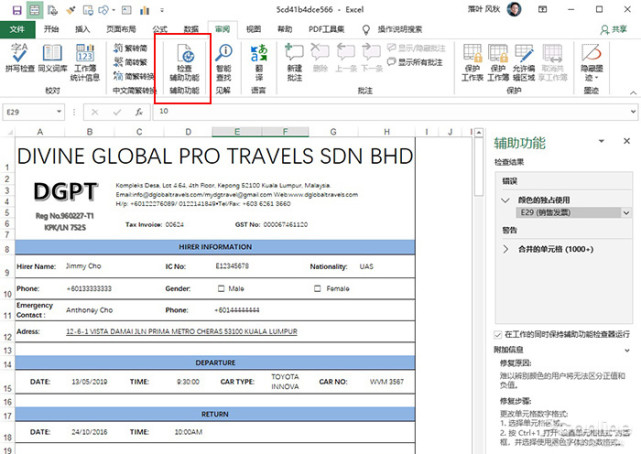This screenshot has height=454, width=641.
Task: Open accessibility pane options dropdown arrow
Action: pos(601,141)
